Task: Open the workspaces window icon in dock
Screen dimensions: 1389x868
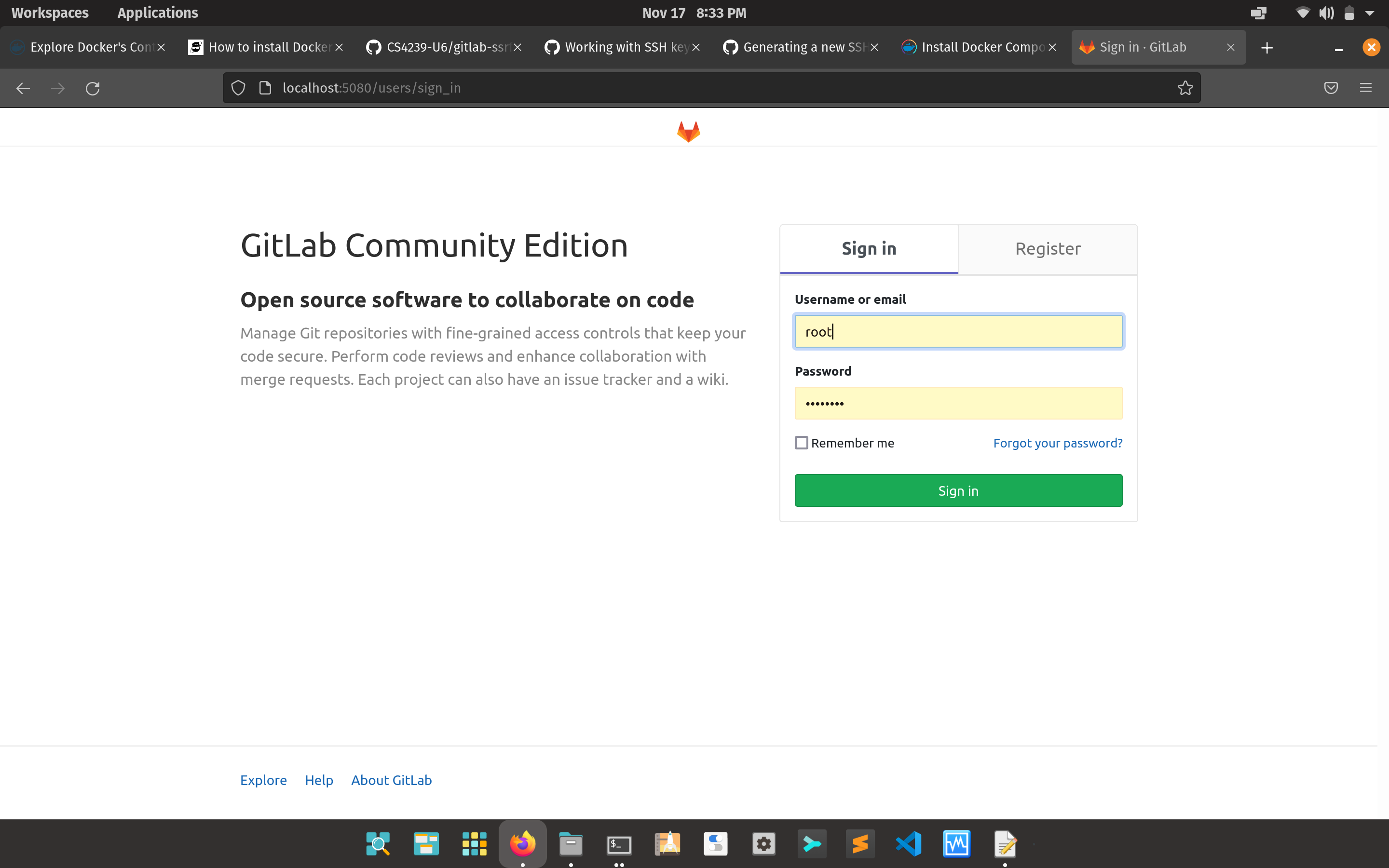Action: (x=426, y=843)
